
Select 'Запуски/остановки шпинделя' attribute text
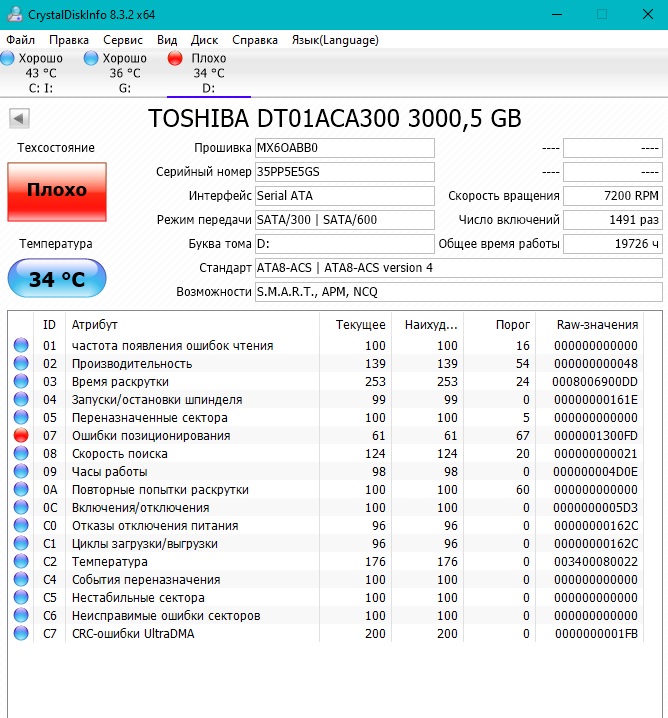[157, 400]
